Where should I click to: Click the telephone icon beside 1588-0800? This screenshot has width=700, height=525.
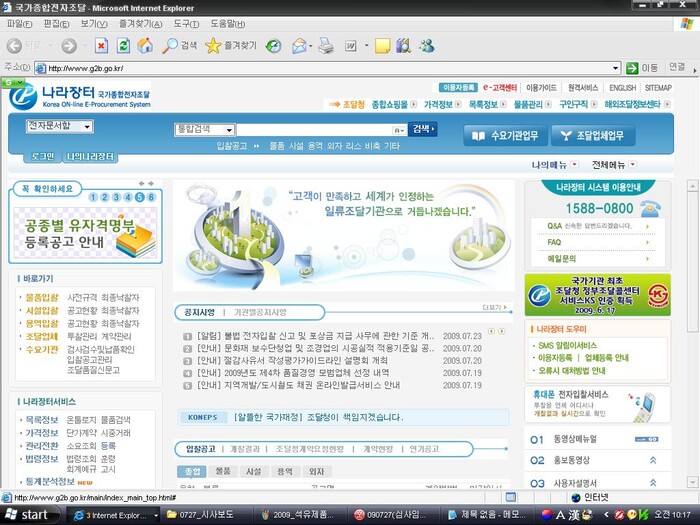coord(650,208)
